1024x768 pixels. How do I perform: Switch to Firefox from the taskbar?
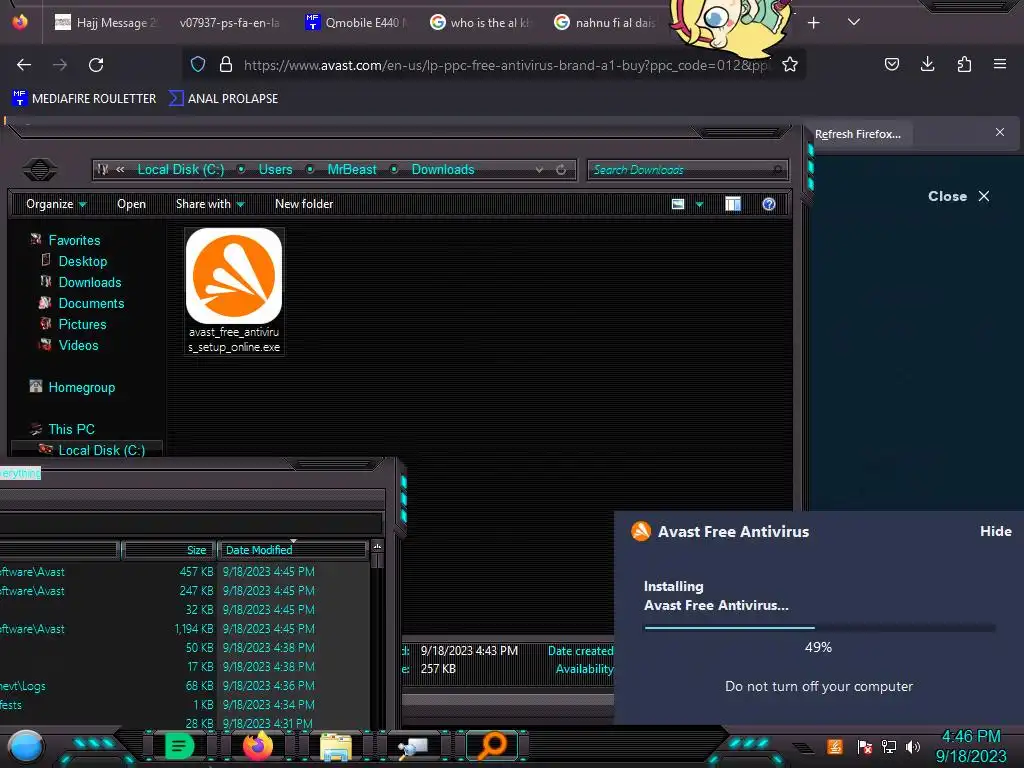257,746
